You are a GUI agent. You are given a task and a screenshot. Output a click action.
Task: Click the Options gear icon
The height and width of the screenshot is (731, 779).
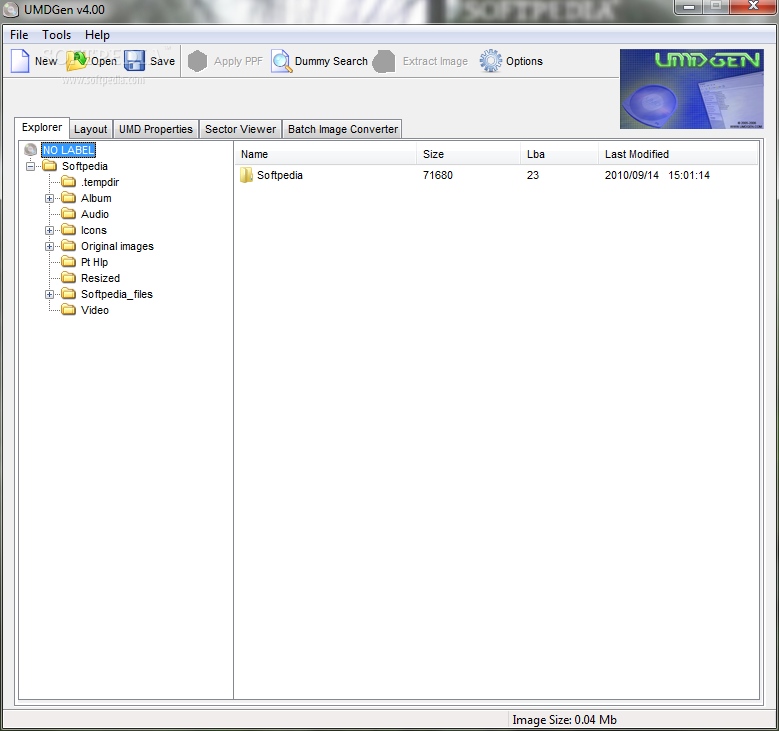point(491,61)
